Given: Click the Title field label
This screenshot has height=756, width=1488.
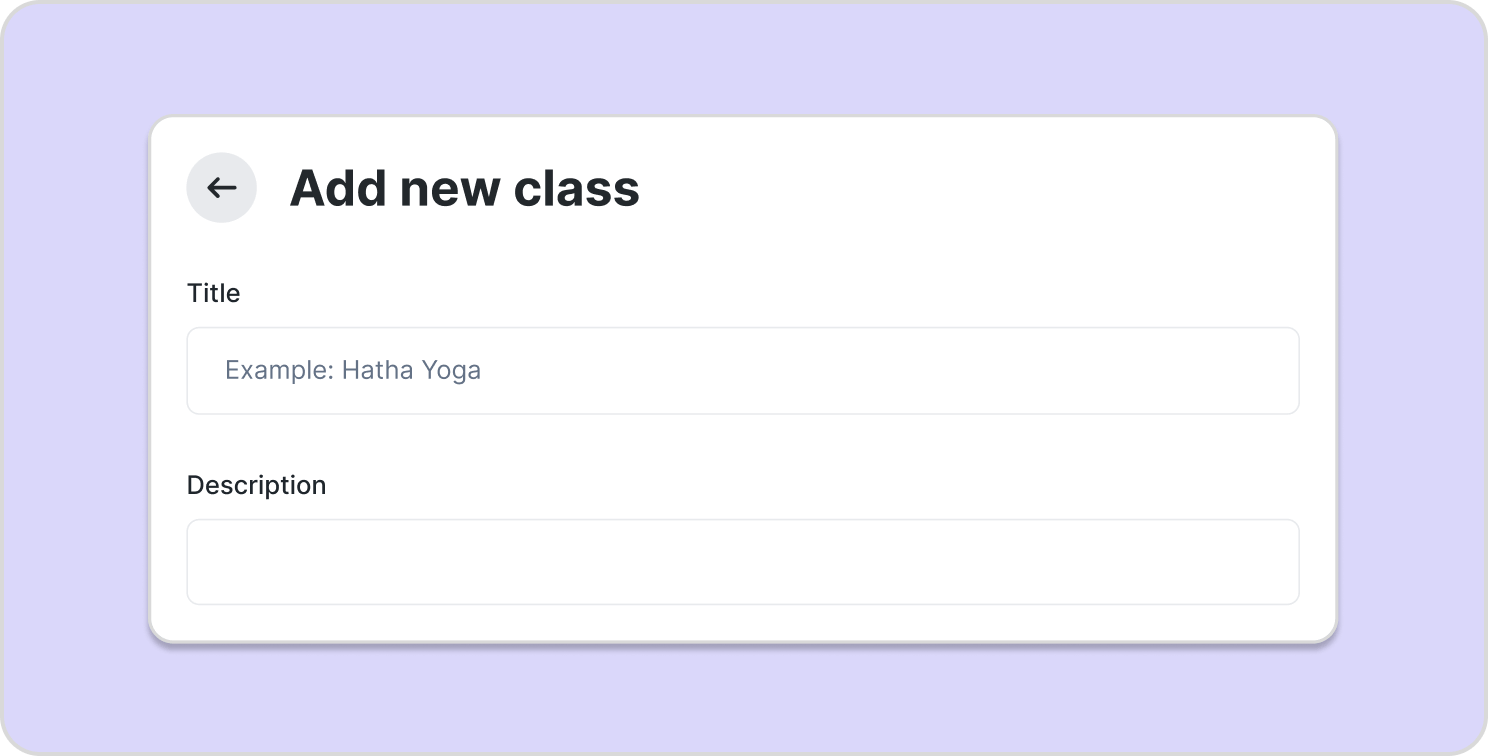Looking at the screenshot, I should click(214, 293).
